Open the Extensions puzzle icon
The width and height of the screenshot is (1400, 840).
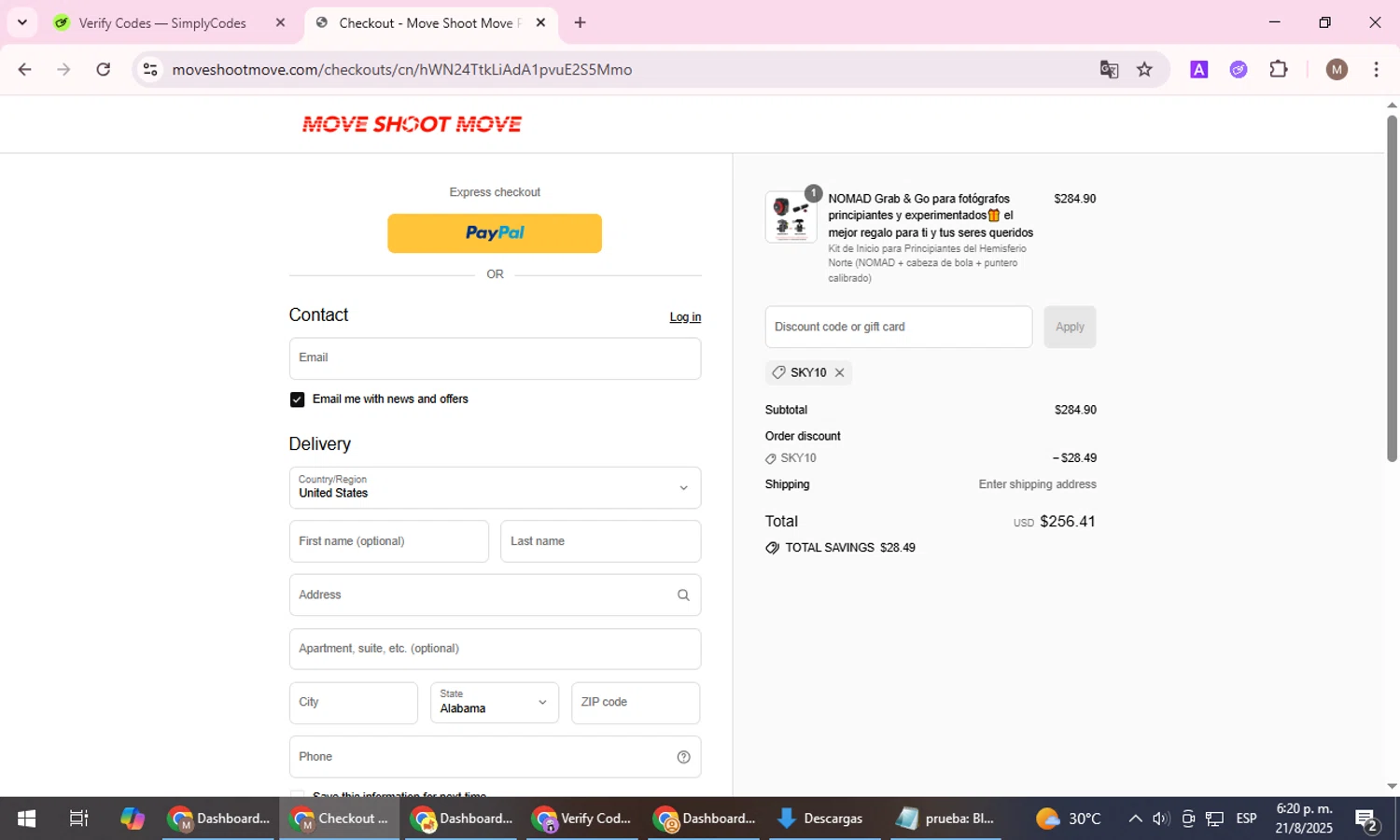(x=1279, y=69)
